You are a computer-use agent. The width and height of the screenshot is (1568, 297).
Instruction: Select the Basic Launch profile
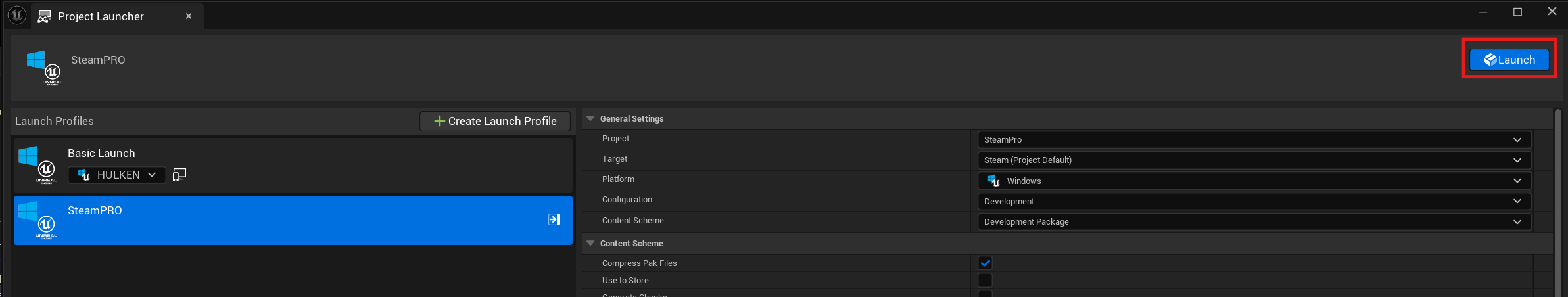click(293, 164)
